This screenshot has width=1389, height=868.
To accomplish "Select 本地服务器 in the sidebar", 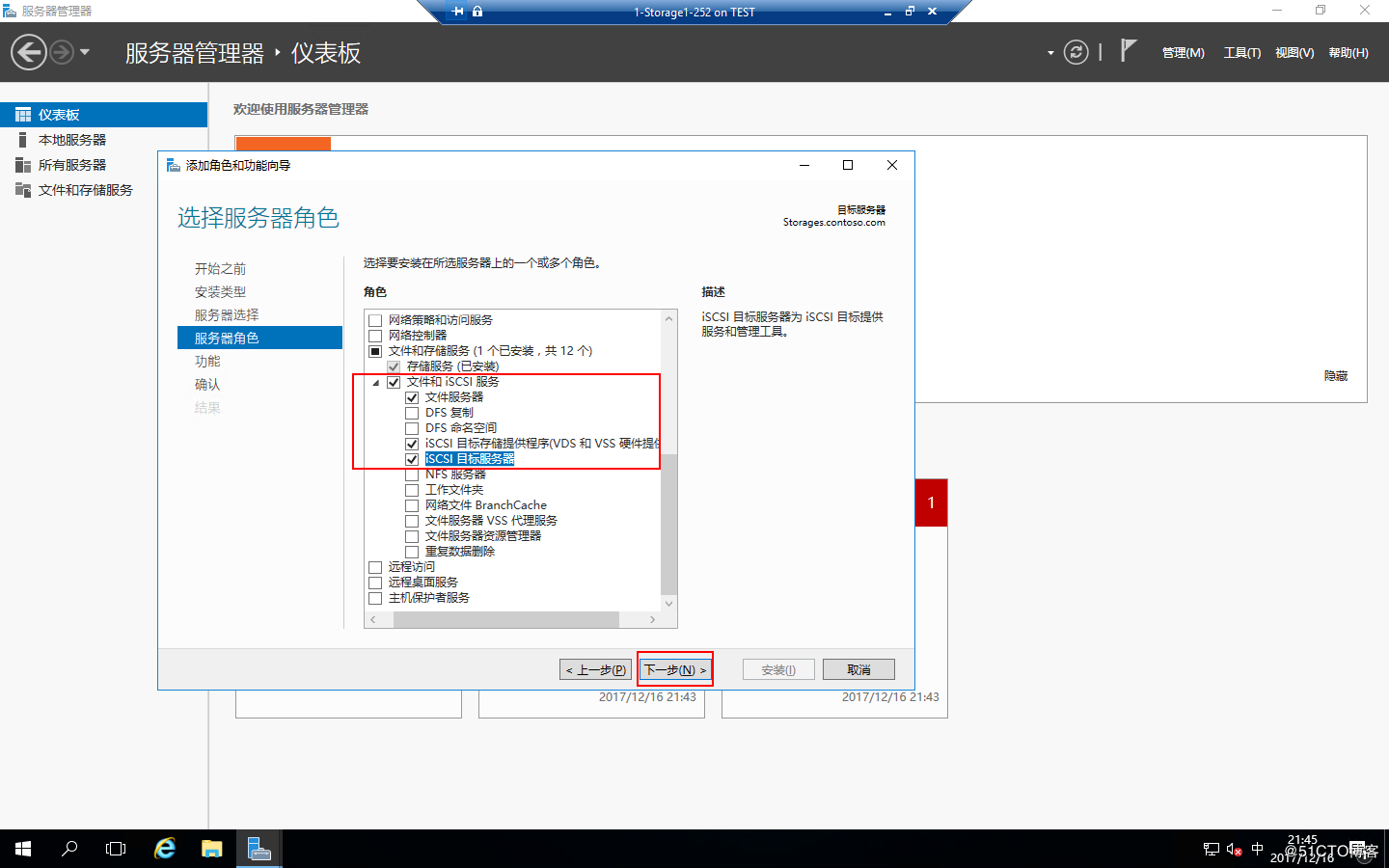I will point(103,140).
